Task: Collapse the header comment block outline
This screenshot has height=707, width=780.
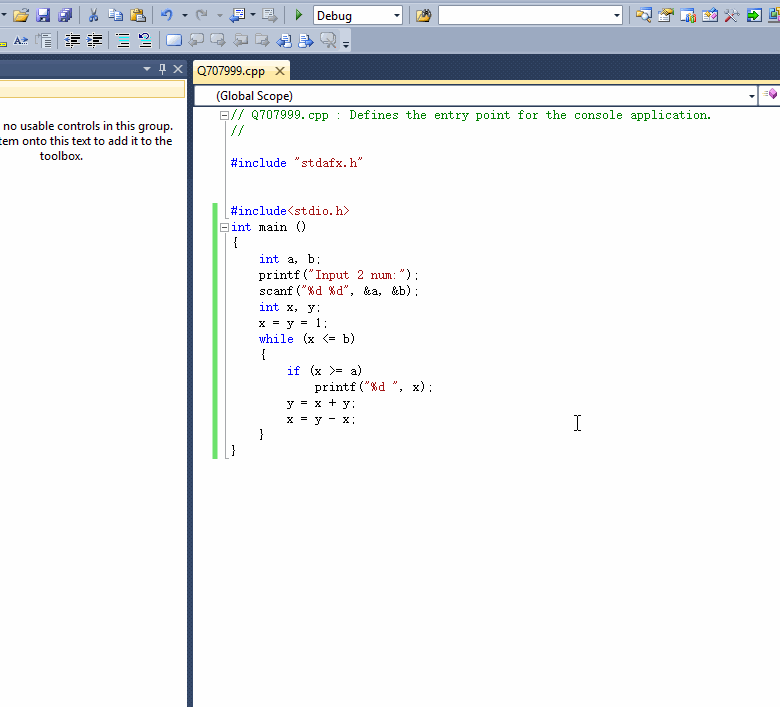Action: tap(224, 115)
